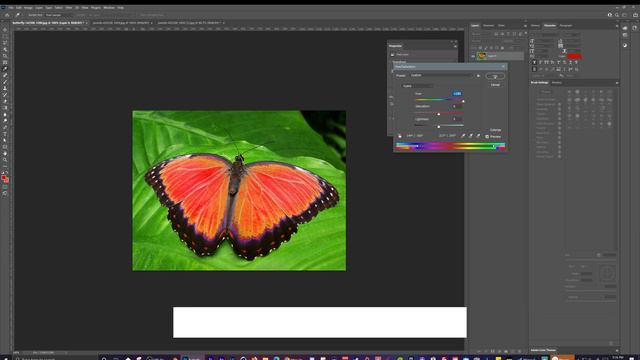Switch to the second document tab

(121, 23)
